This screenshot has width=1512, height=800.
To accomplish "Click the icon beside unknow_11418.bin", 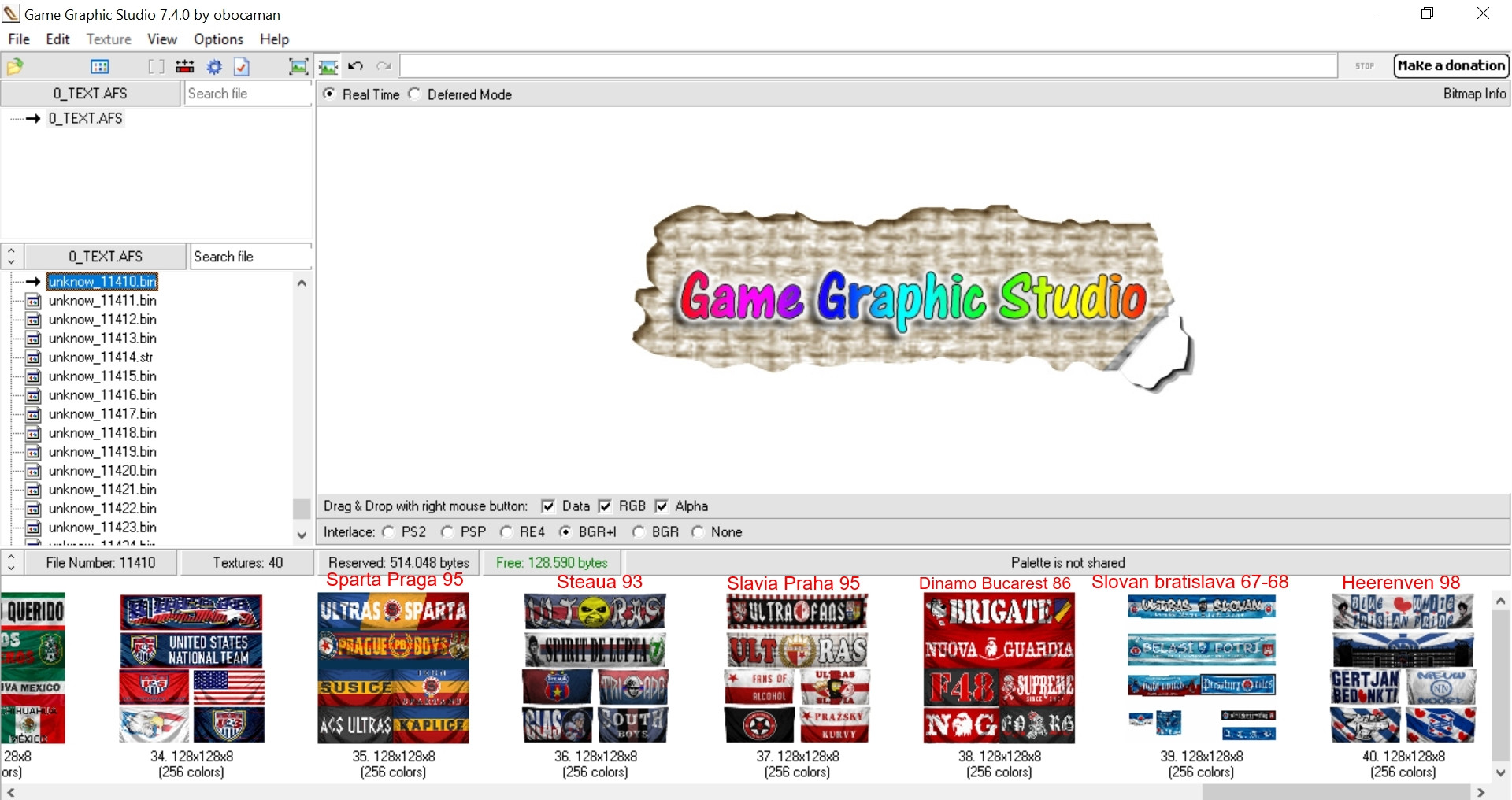I will click(x=33, y=433).
